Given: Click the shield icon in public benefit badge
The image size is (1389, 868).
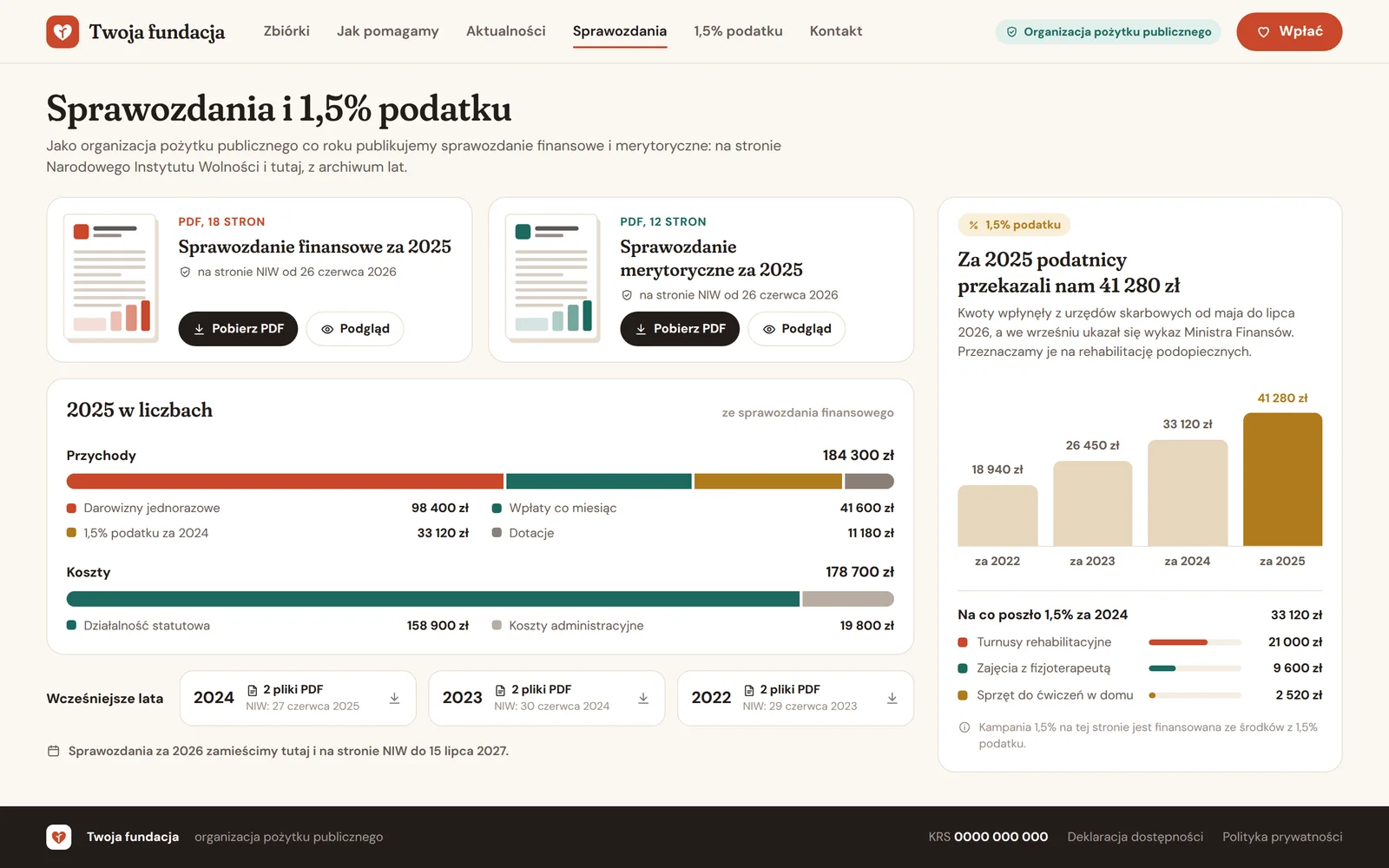Looking at the screenshot, I should click(x=1011, y=32).
